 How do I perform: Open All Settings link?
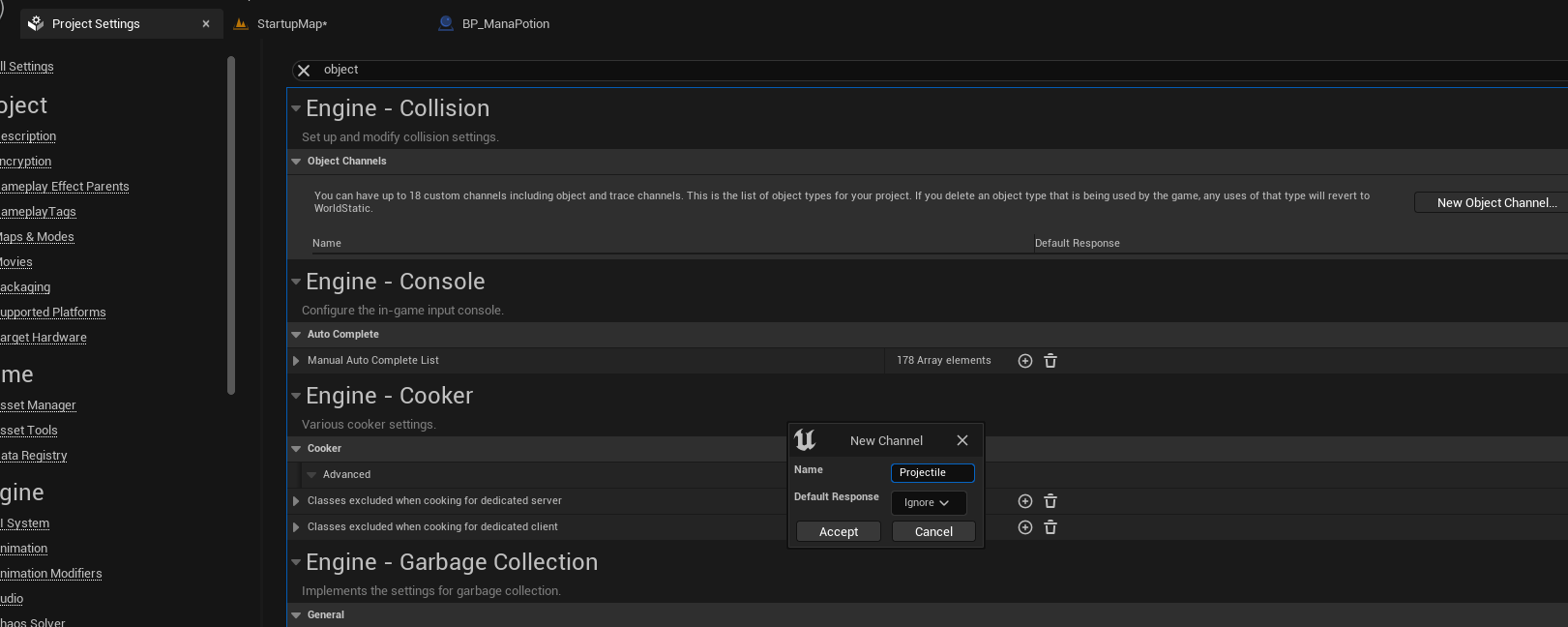coord(26,67)
